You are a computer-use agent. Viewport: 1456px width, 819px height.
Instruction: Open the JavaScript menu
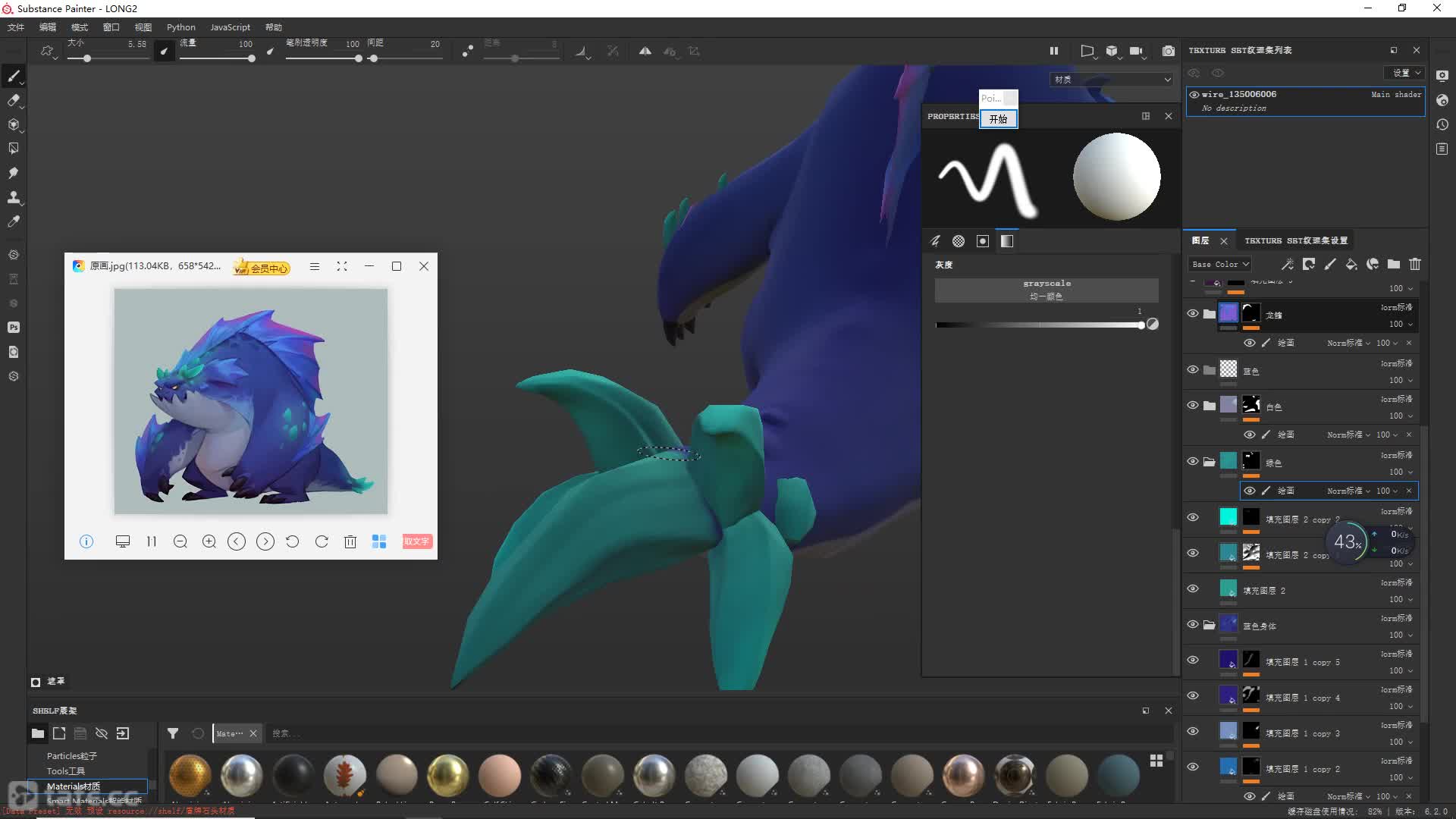230,27
